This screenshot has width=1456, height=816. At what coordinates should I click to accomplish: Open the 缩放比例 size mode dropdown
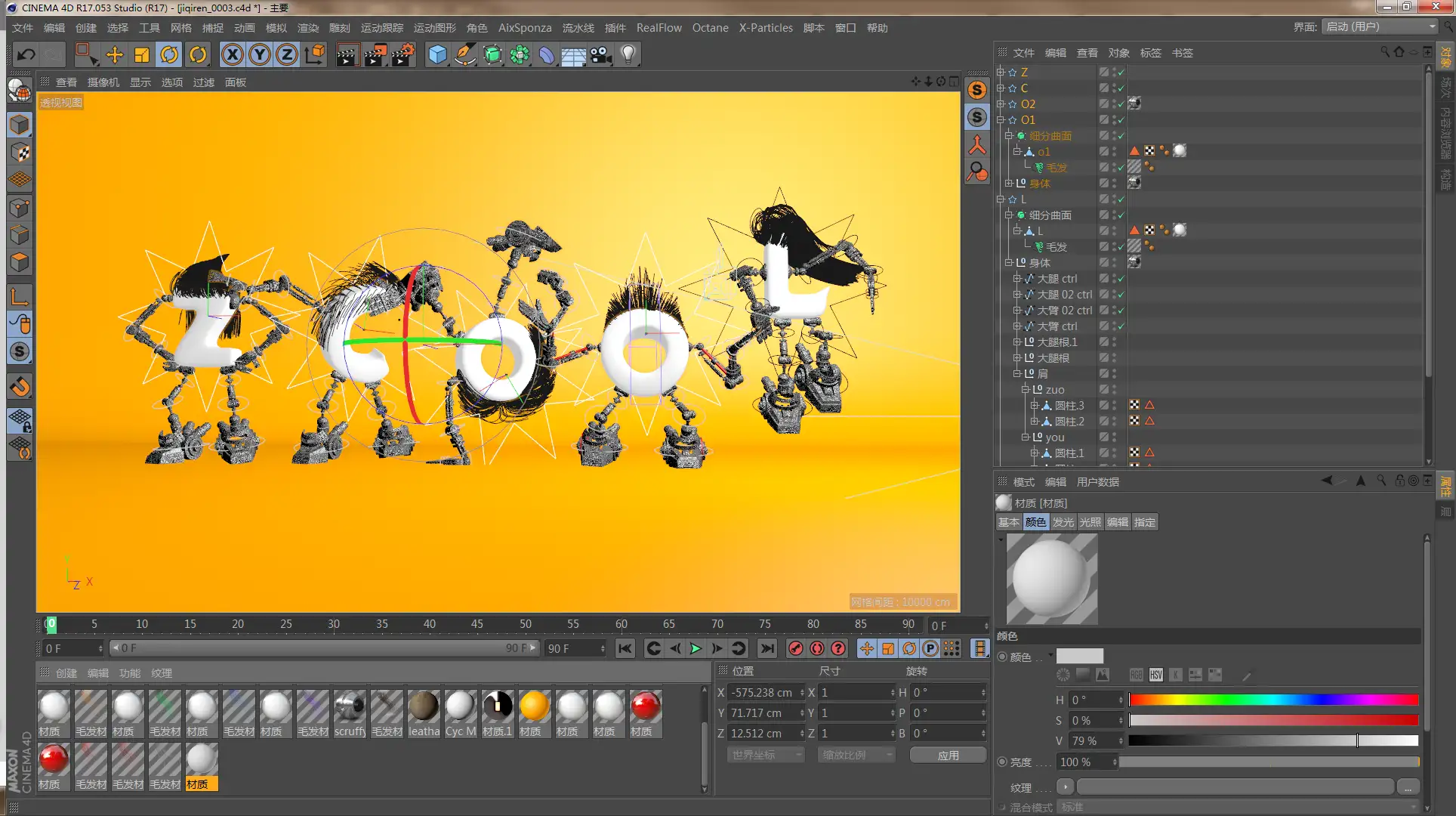[856, 755]
